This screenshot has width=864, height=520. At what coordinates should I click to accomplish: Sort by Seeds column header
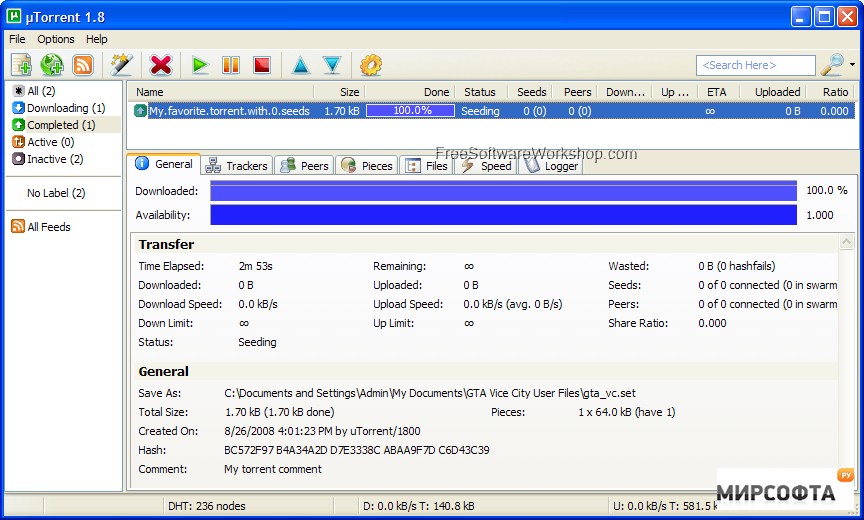click(x=531, y=92)
